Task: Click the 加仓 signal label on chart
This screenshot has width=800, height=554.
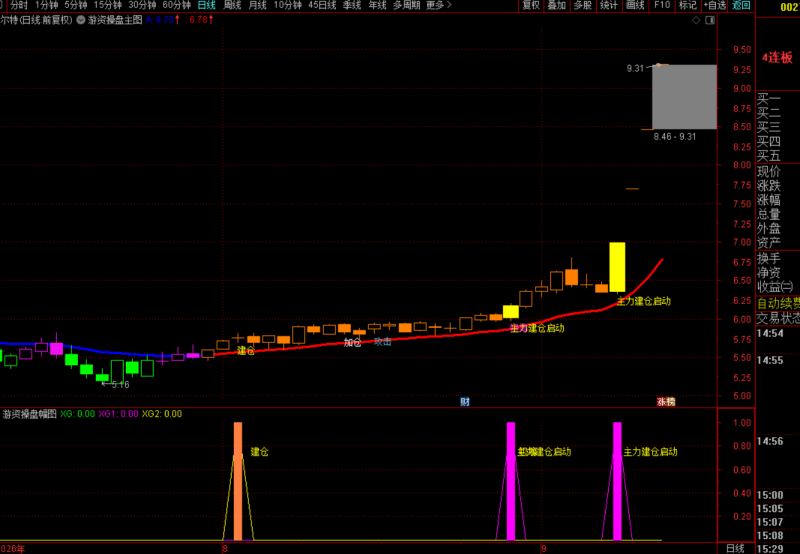Action: [352, 342]
